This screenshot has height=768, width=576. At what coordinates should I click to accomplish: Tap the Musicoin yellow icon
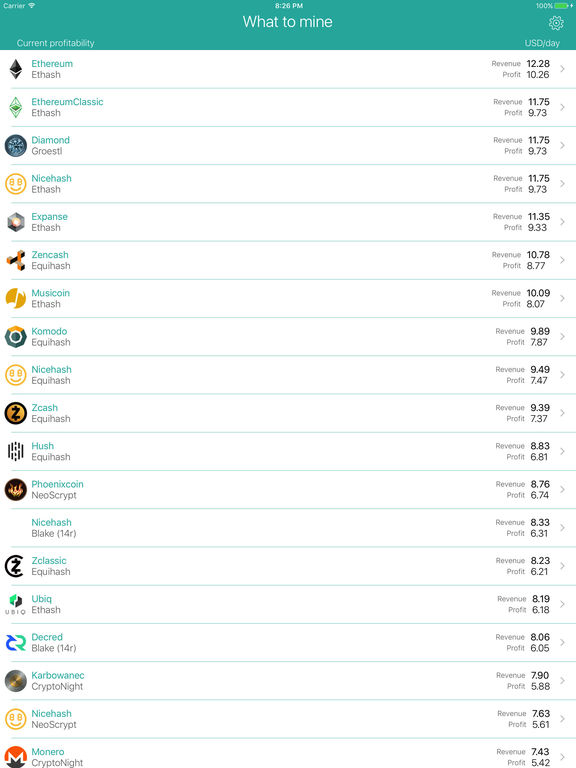[x=16, y=298]
